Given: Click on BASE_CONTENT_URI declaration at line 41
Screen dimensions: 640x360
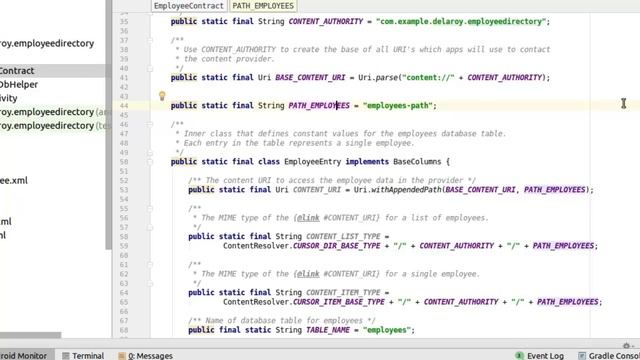Looking at the screenshot, I should (x=310, y=78).
